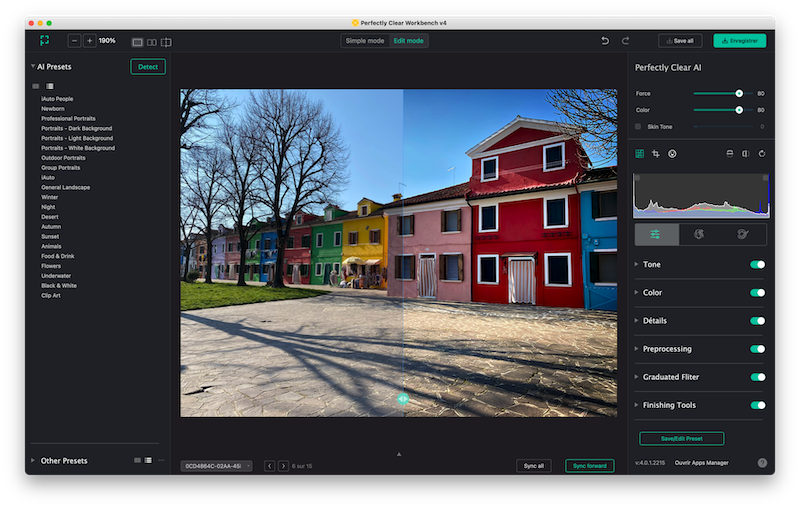This screenshot has width=800, height=508.
Task: Open the right tab above the Tone section
Action: pyautogui.click(x=743, y=234)
